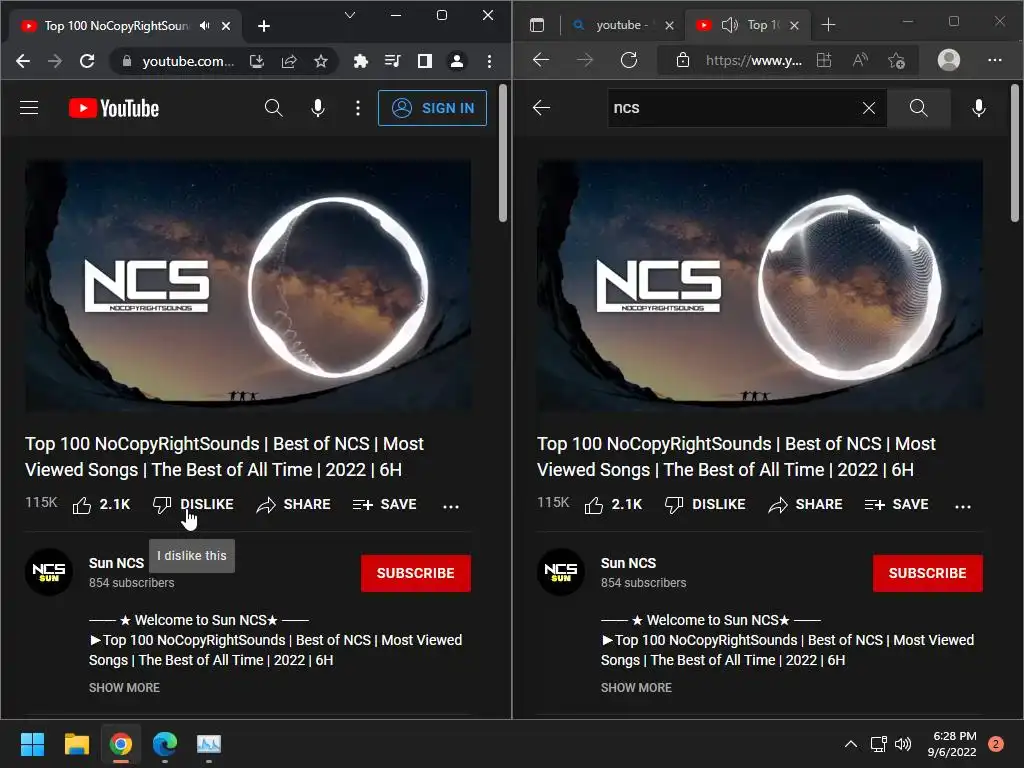The height and width of the screenshot is (768, 1024).
Task: Open YouTube guide menu in Chrome window
Action: point(29,108)
